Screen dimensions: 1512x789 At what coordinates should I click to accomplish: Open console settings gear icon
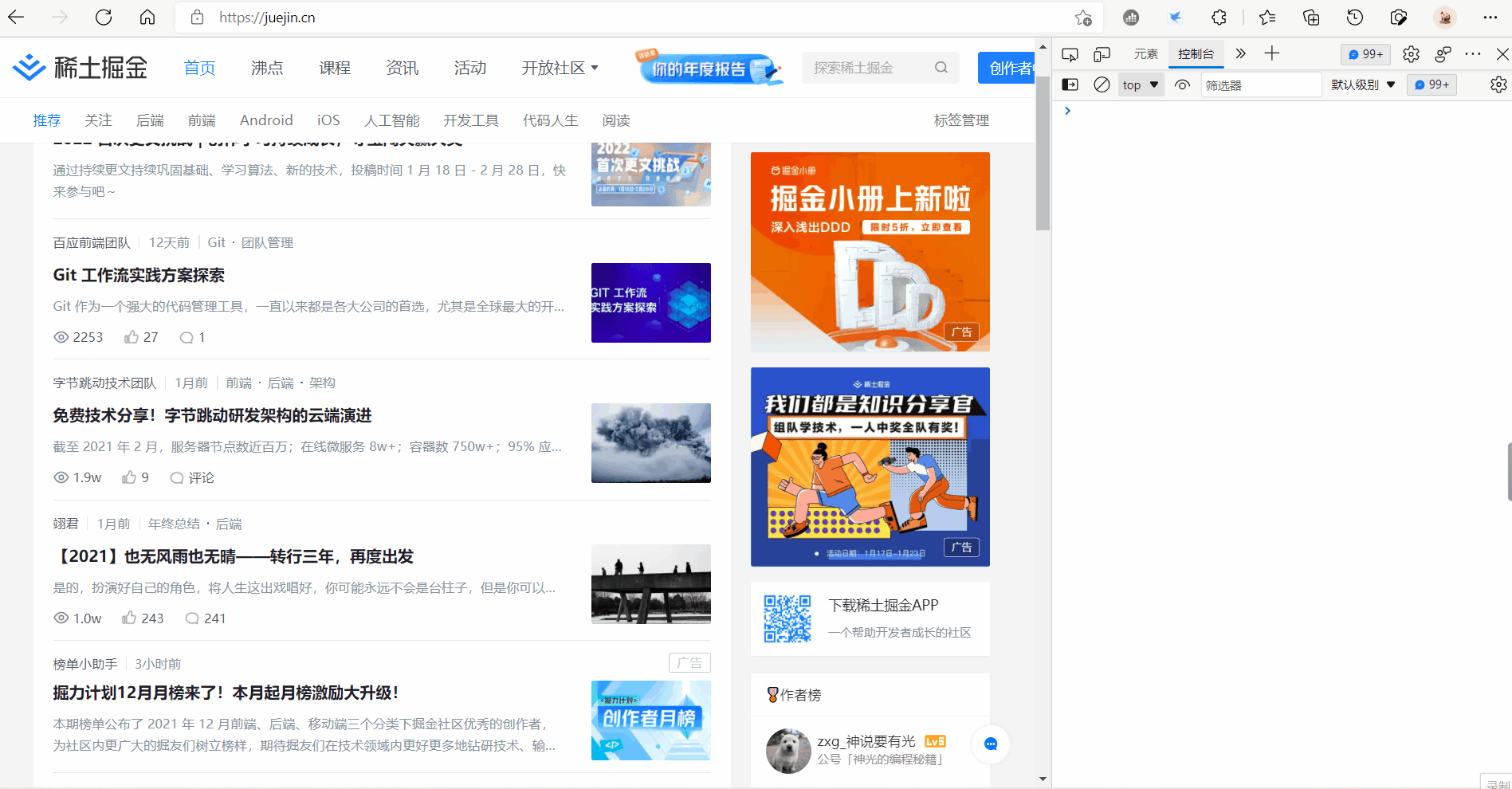pos(1498,84)
